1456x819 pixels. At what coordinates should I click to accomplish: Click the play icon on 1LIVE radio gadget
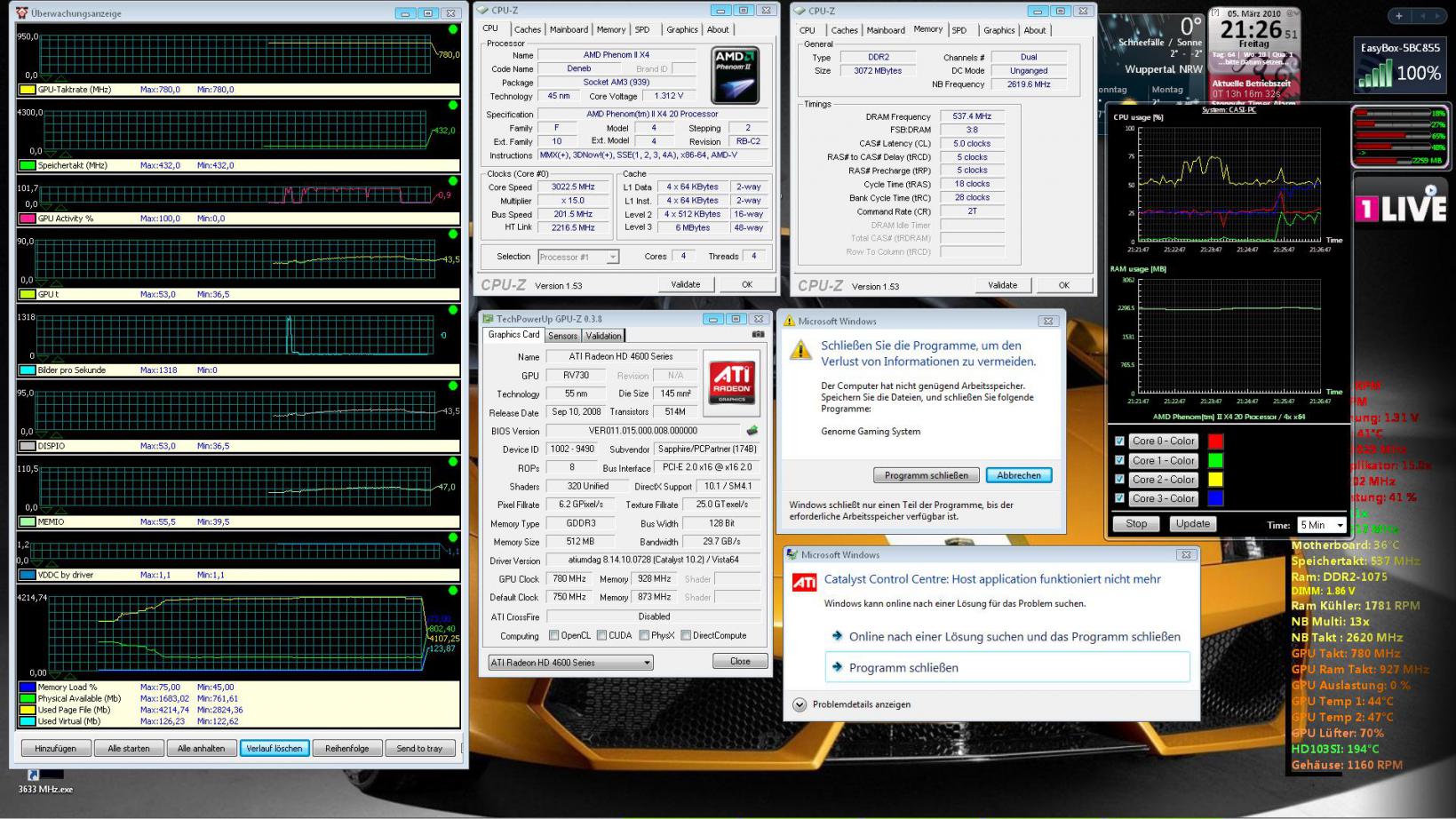point(1430,189)
